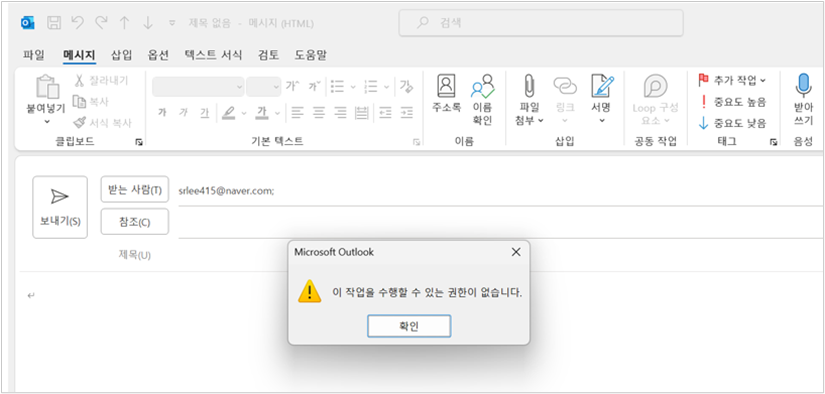Click the bullet list icon
This screenshot has height=394, width=825.
[x=337, y=86]
